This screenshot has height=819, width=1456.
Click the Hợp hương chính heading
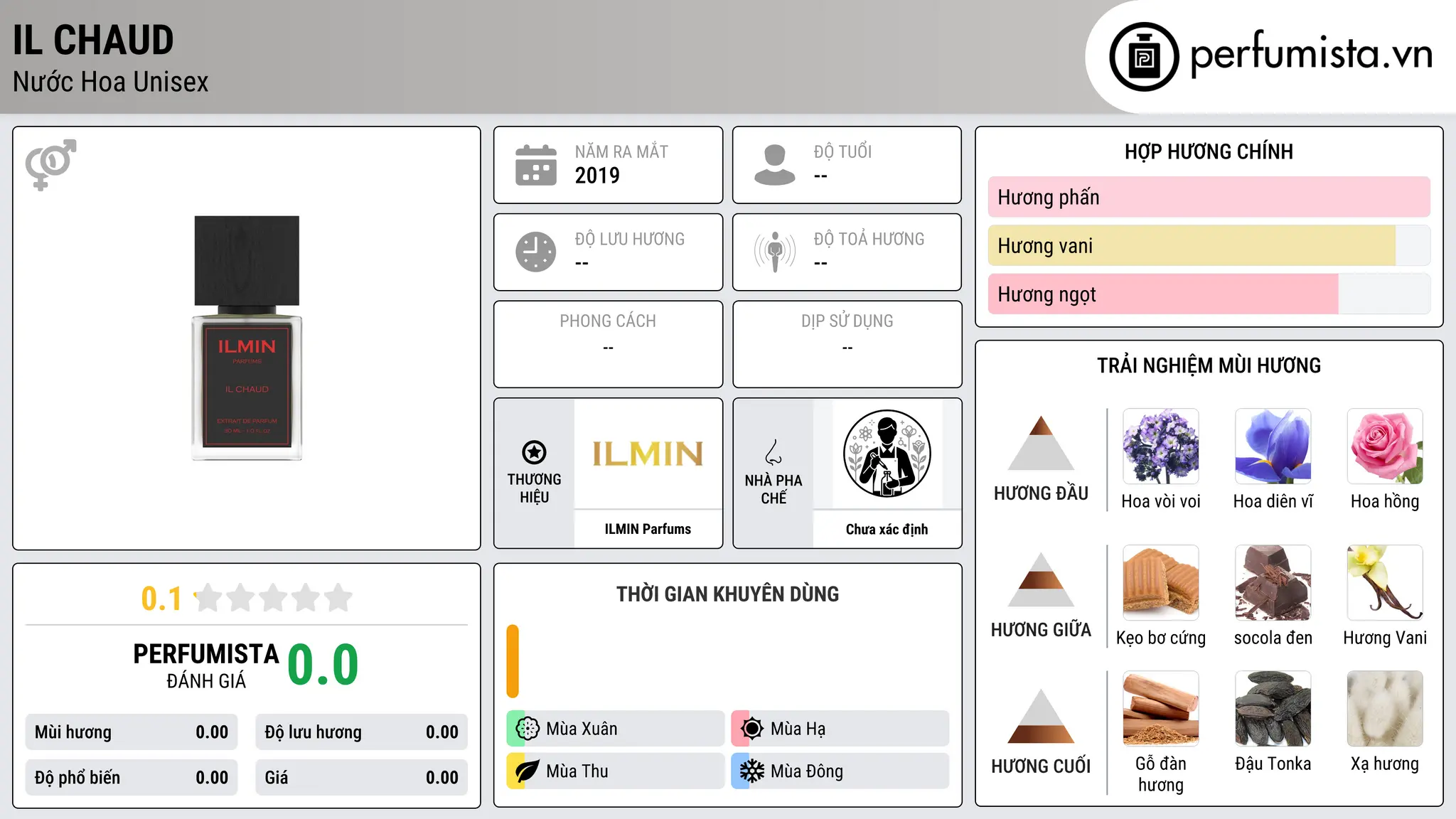[x=1209, y=151]
